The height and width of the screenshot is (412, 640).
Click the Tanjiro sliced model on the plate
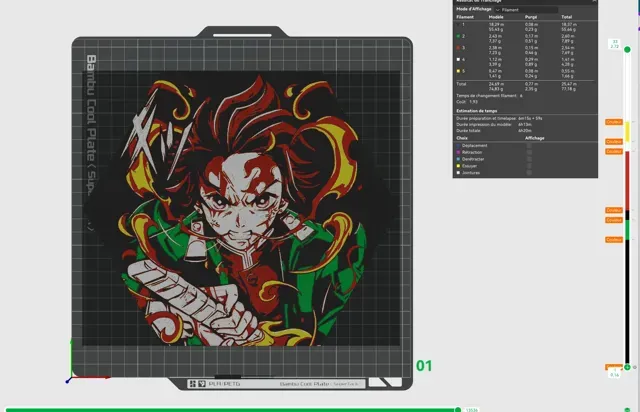tap(241, 209)
